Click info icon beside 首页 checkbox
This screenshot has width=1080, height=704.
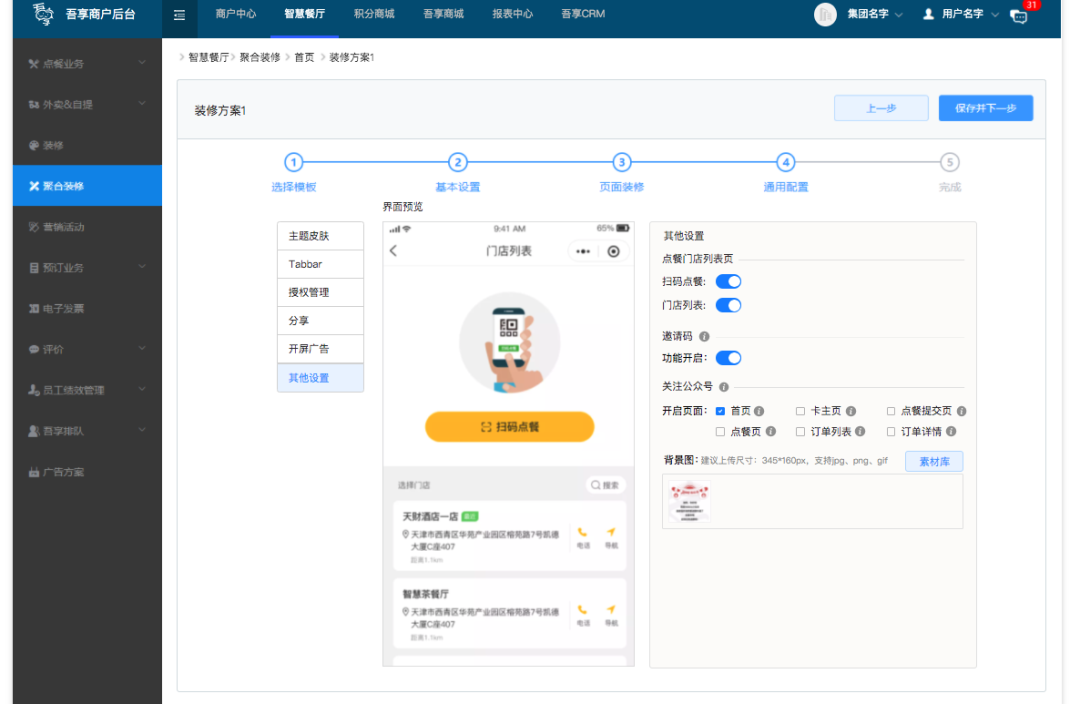759,411
